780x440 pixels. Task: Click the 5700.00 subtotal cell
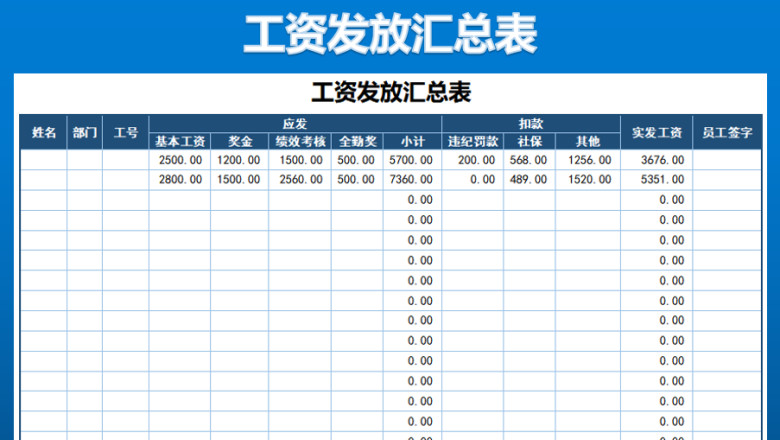coord(412,160)
